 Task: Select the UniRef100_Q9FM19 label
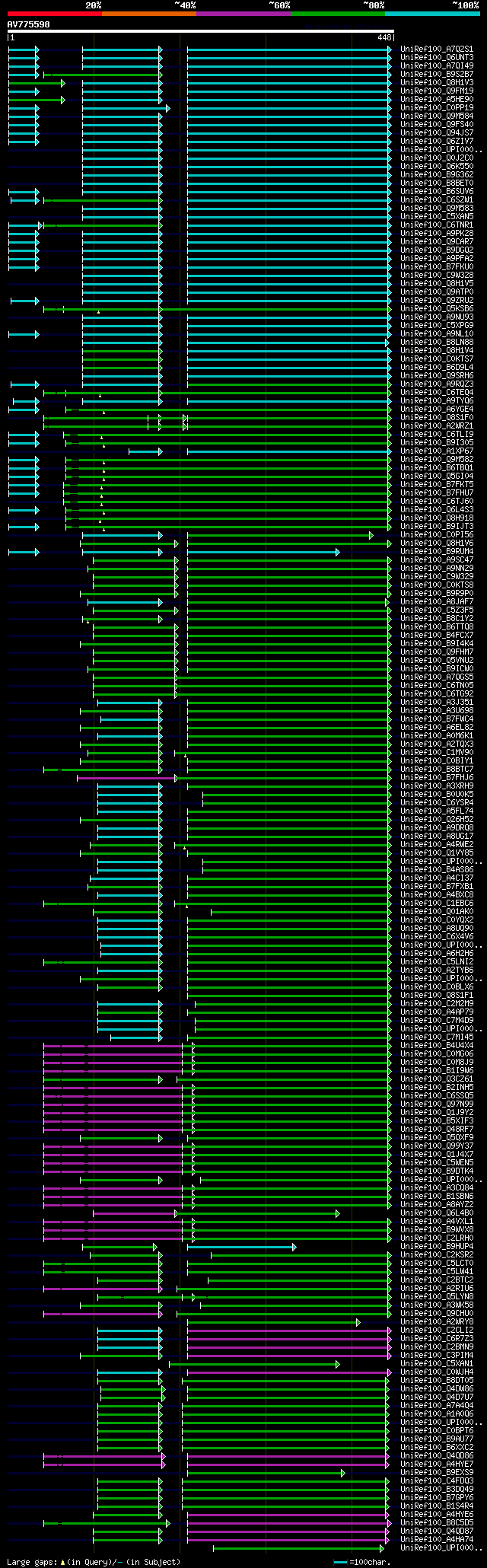437,91
